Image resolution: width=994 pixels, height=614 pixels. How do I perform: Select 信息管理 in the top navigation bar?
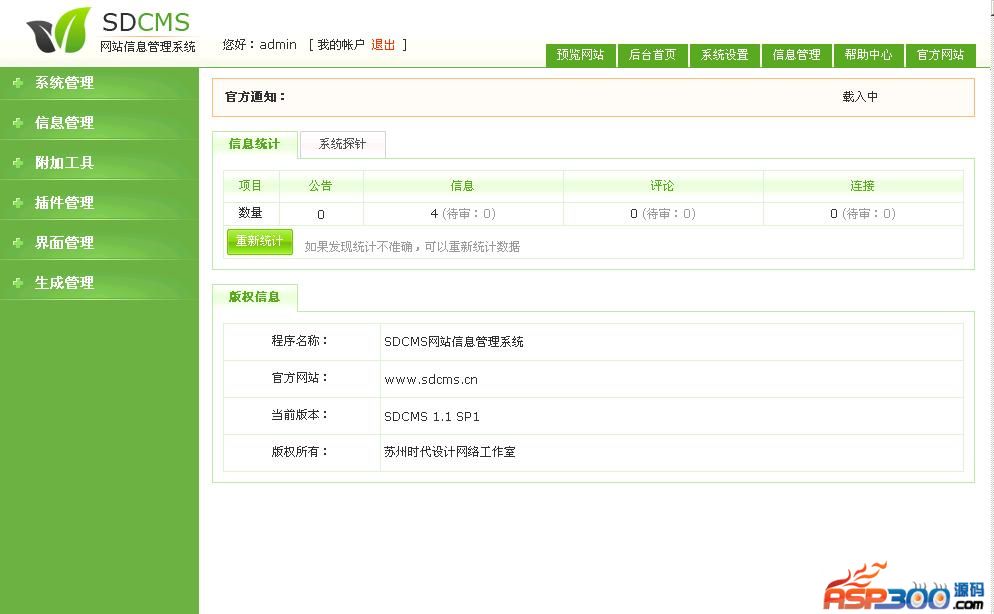pyautogui.click(x=796, y=55)
